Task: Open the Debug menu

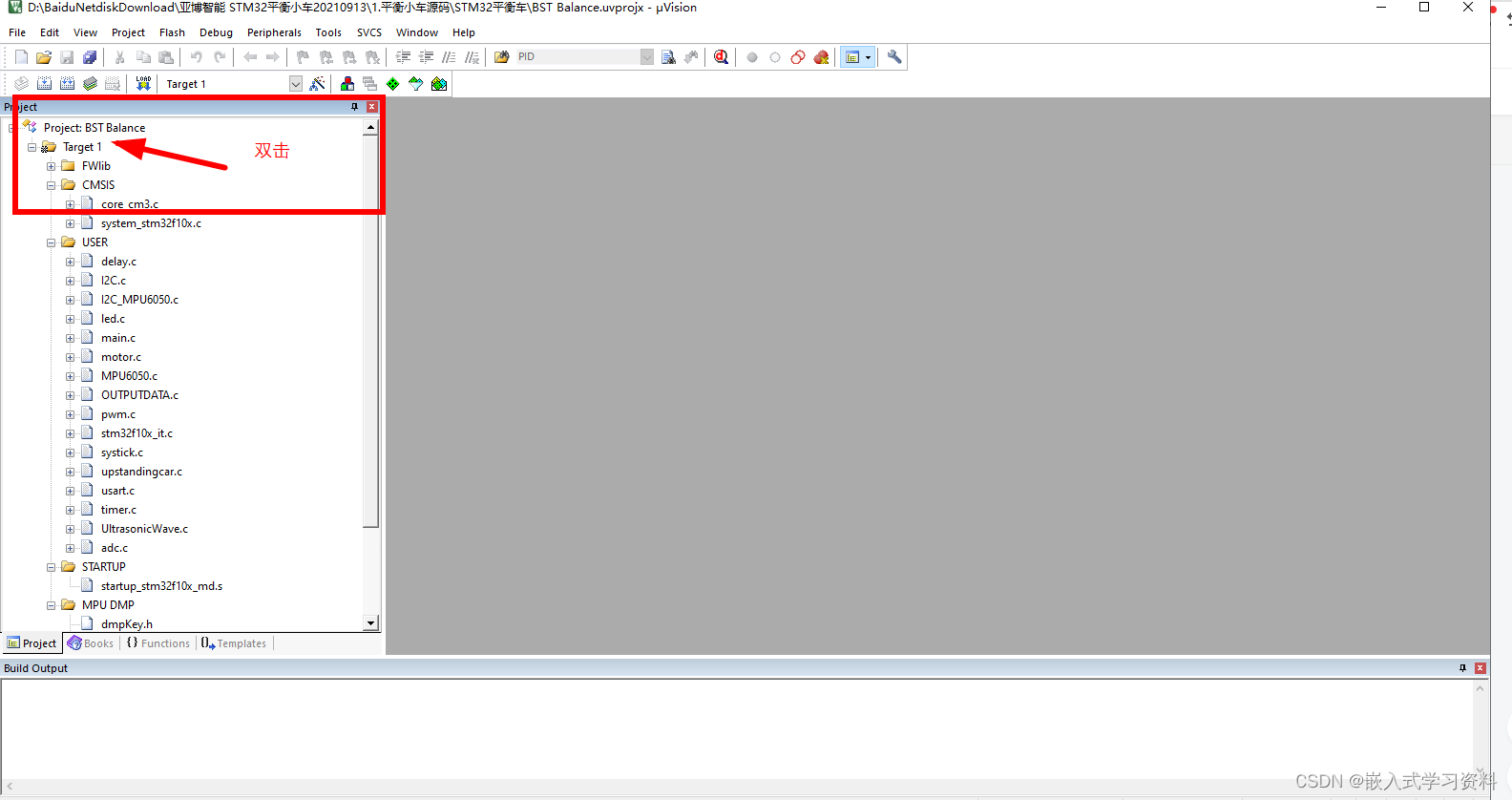Action: (216, 32)
